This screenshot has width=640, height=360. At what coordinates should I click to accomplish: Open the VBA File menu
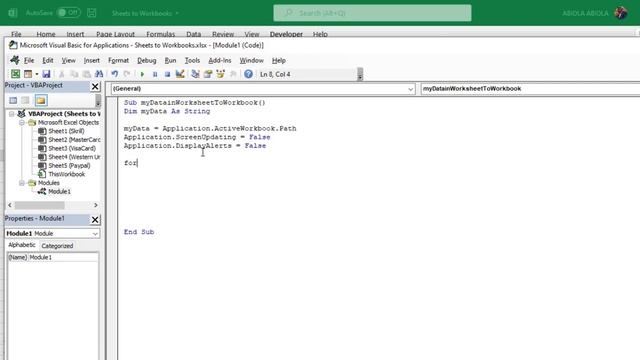(29, 60)
